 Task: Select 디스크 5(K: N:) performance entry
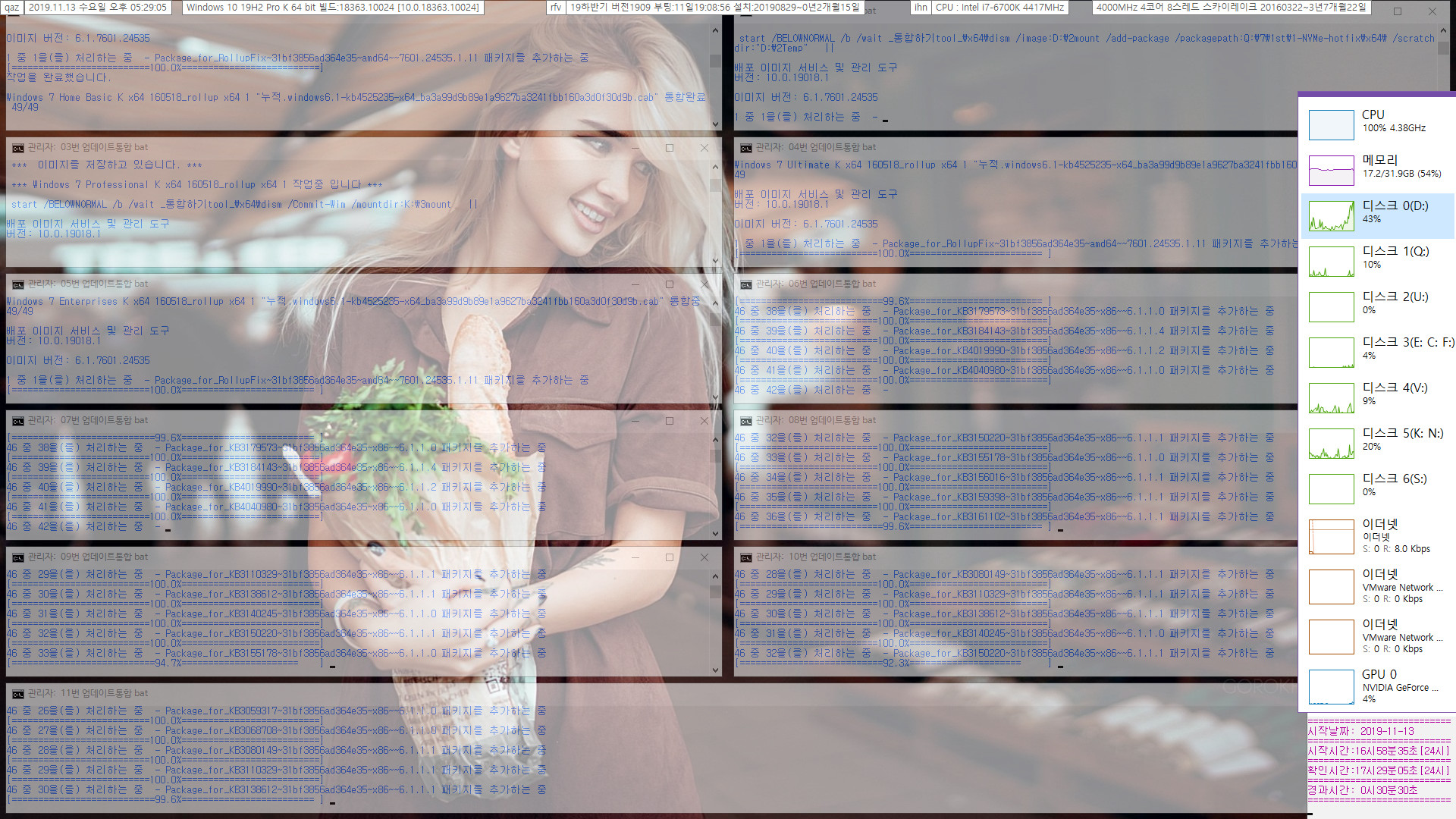(x=1379, y=443)
